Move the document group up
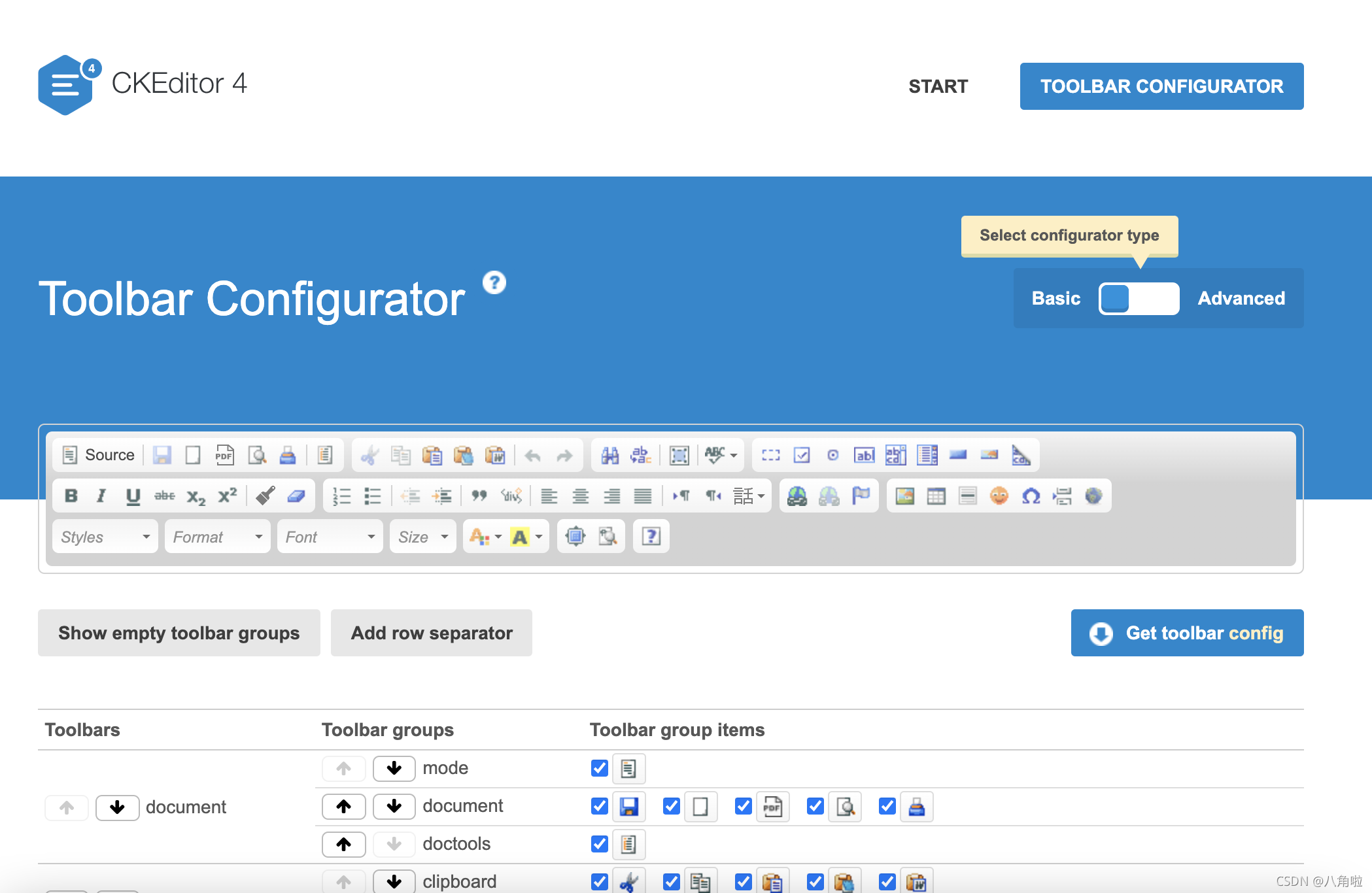 pyautogui.click(x=343, y=806)
